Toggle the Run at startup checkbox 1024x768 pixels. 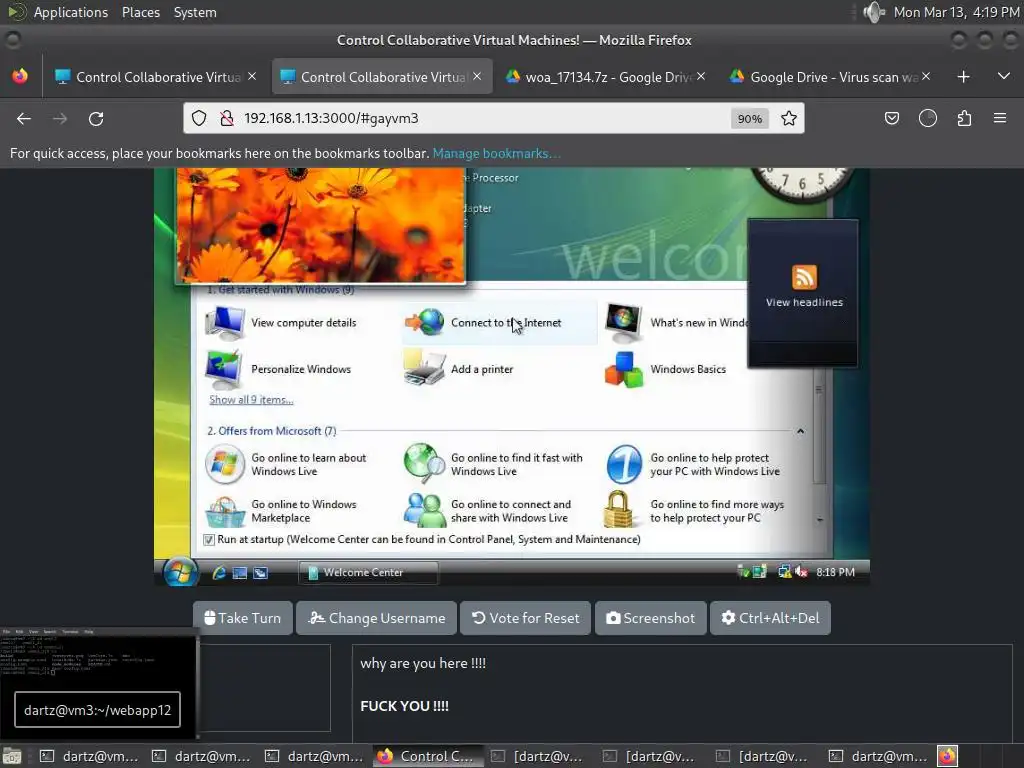coord(209,539)
